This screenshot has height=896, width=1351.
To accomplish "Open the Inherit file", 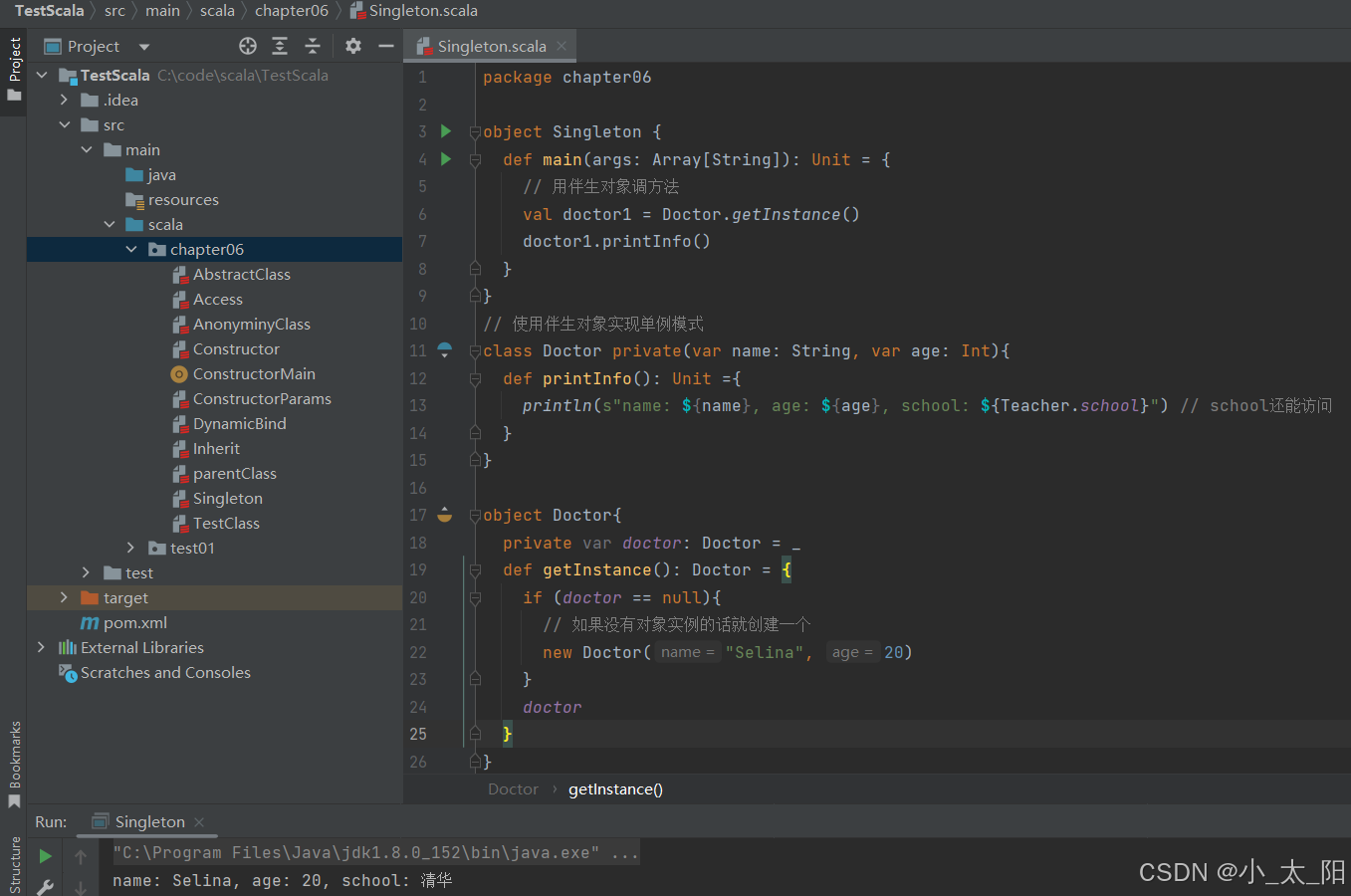I will coord(206,449).
